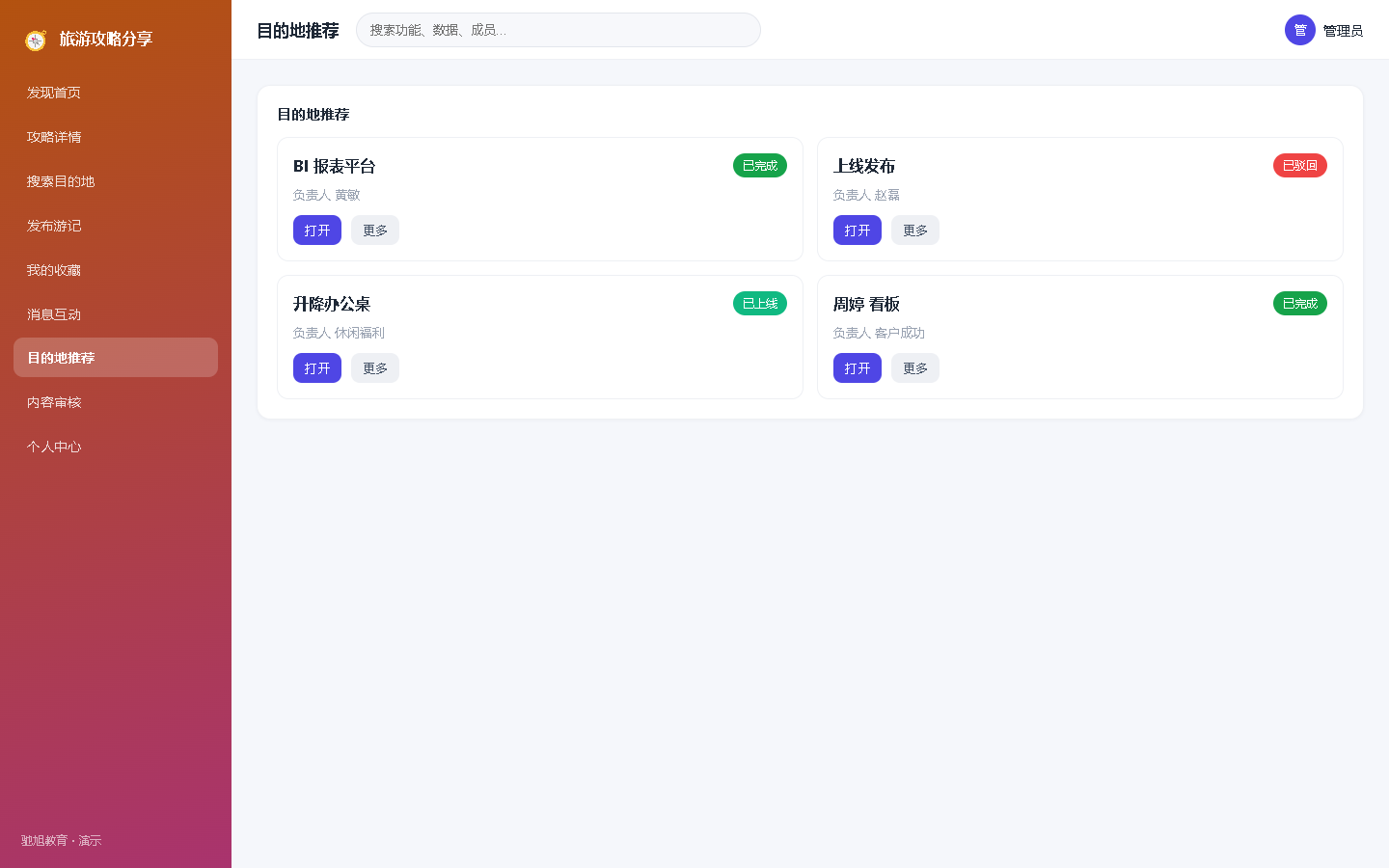Click the search input field

558,30
